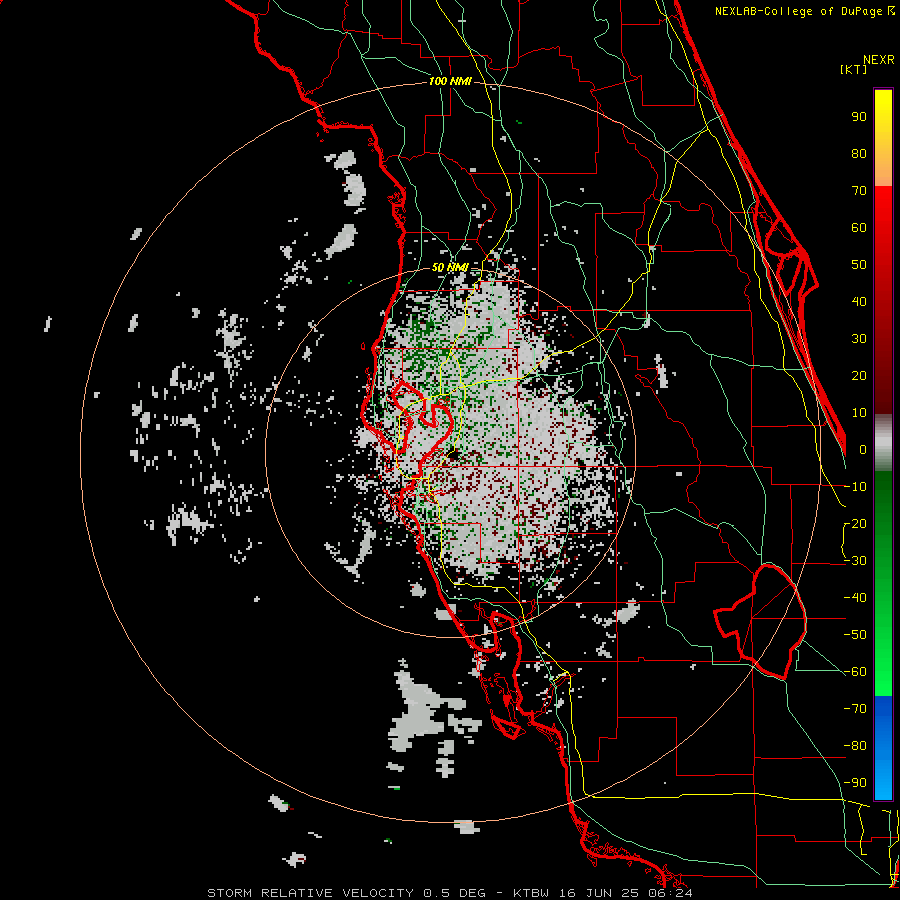Click the "NEXLAB-College of DuPage" header text
900x900 pixels.
pyautogui.click(x=798, y=11)
